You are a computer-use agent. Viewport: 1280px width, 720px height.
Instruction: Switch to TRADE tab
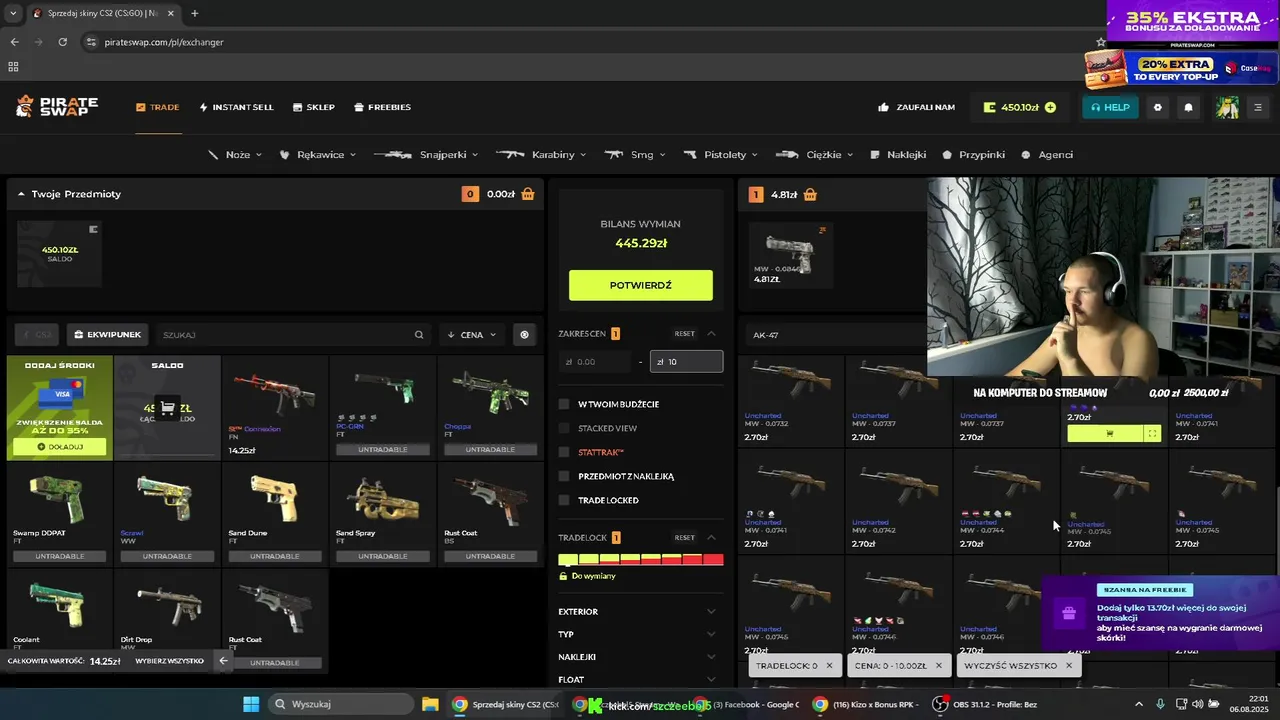(158, 107)
